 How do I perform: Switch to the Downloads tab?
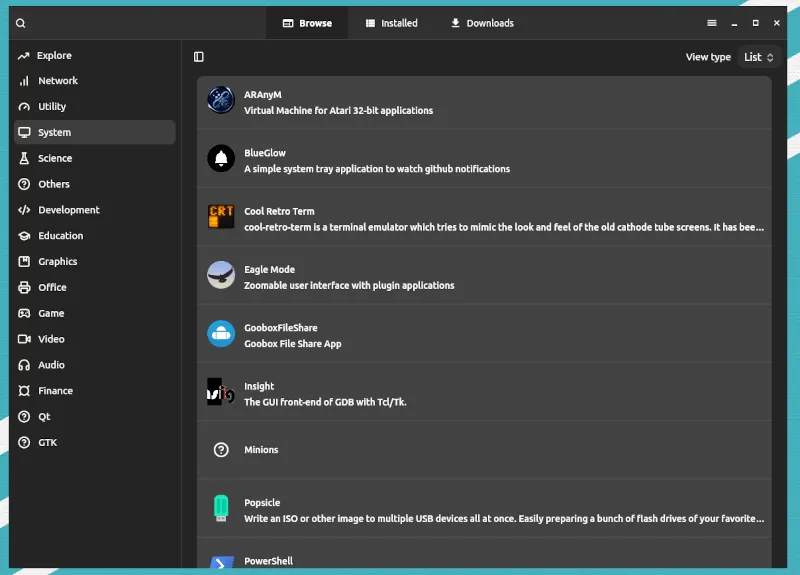tap(481, 23)
